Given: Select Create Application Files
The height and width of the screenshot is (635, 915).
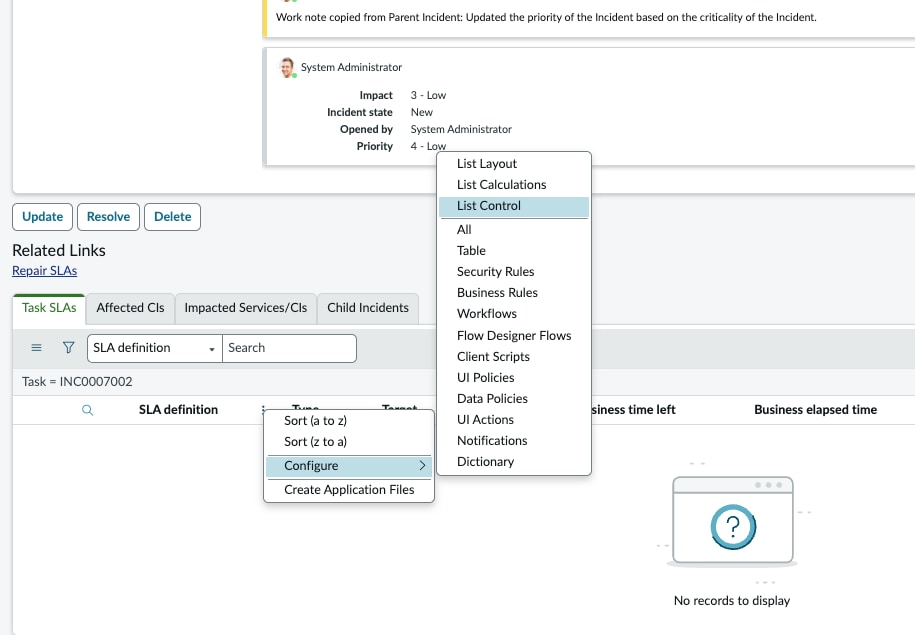Looking at the screenshot, I should pyautogui.click(x=349, y=490).
